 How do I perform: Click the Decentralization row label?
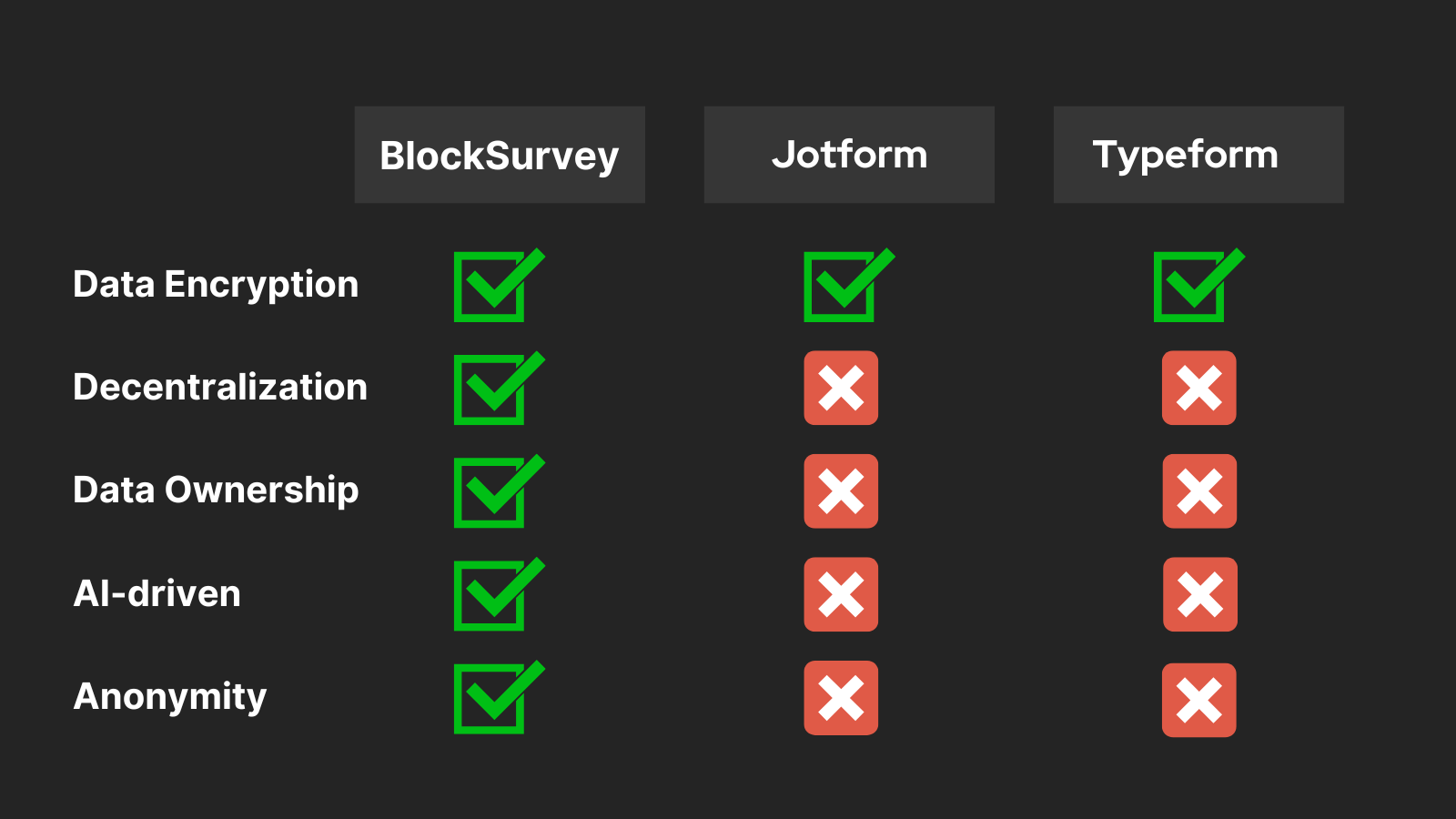point(220,387)
